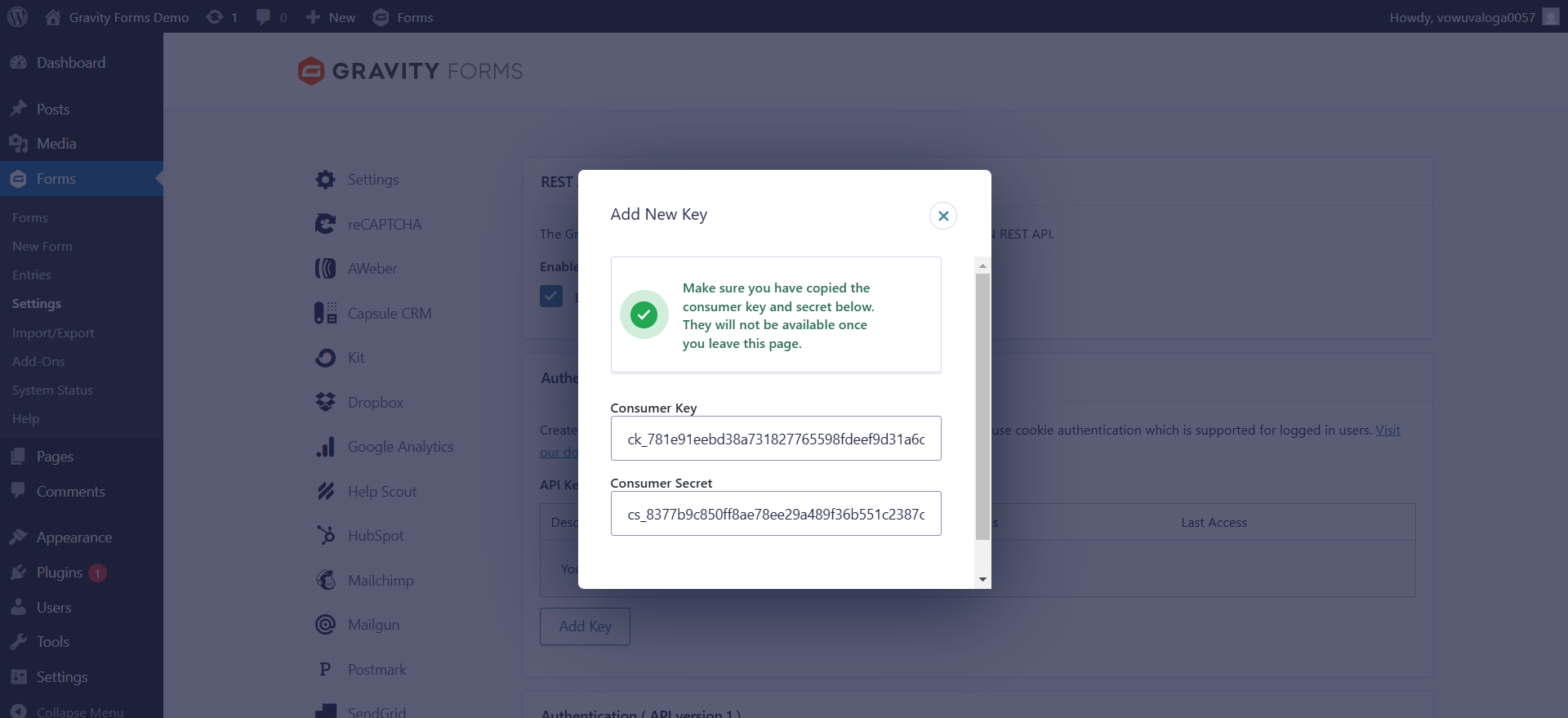Click the Help Scout icon
This screenshot has height=718, width=1568.
[325, 491]
